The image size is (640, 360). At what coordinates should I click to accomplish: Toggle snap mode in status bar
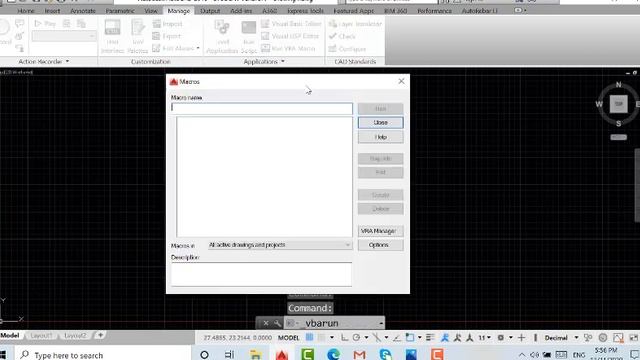tap(322, 338)
